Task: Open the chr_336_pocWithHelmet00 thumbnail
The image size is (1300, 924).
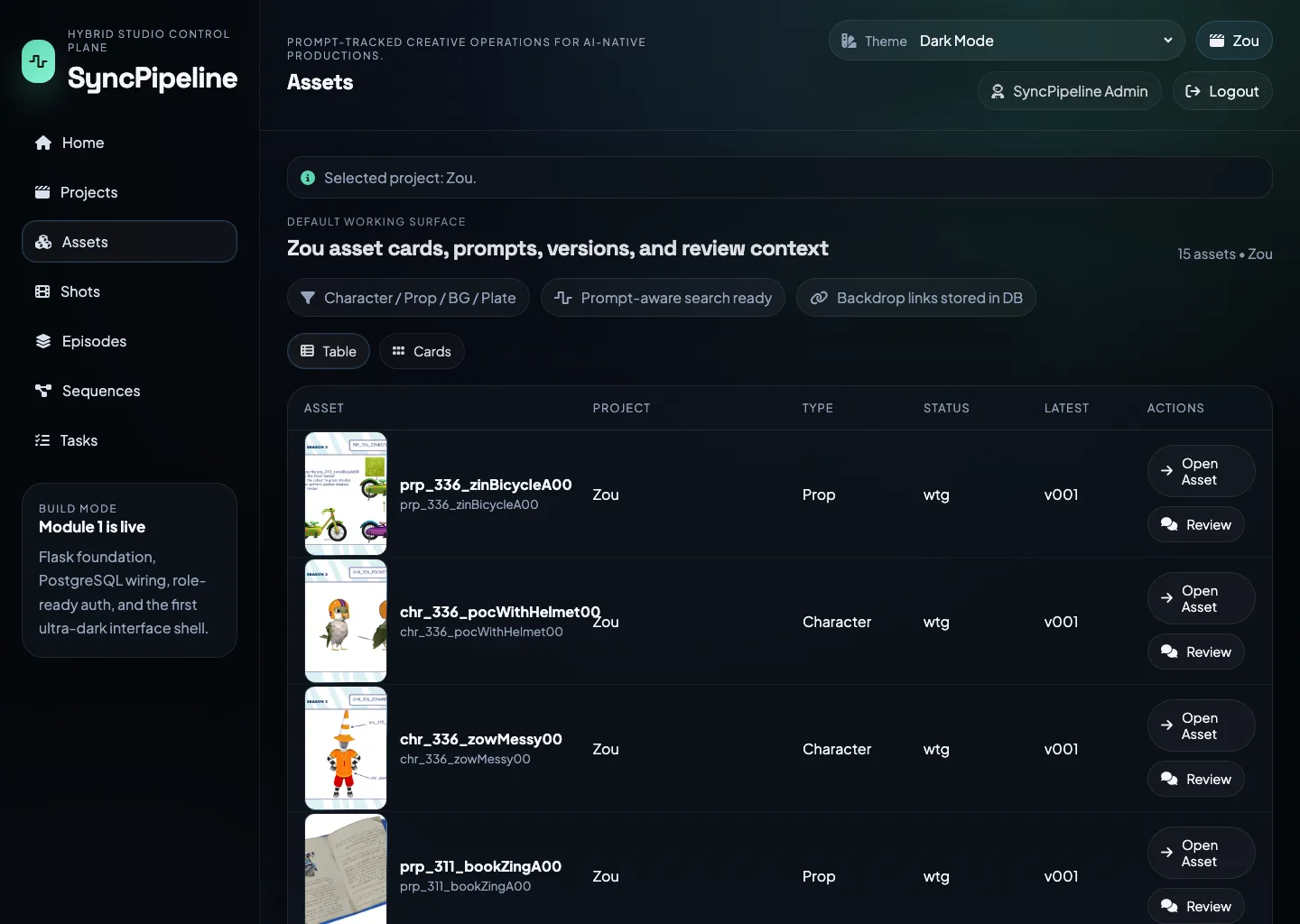Action: 346,621
